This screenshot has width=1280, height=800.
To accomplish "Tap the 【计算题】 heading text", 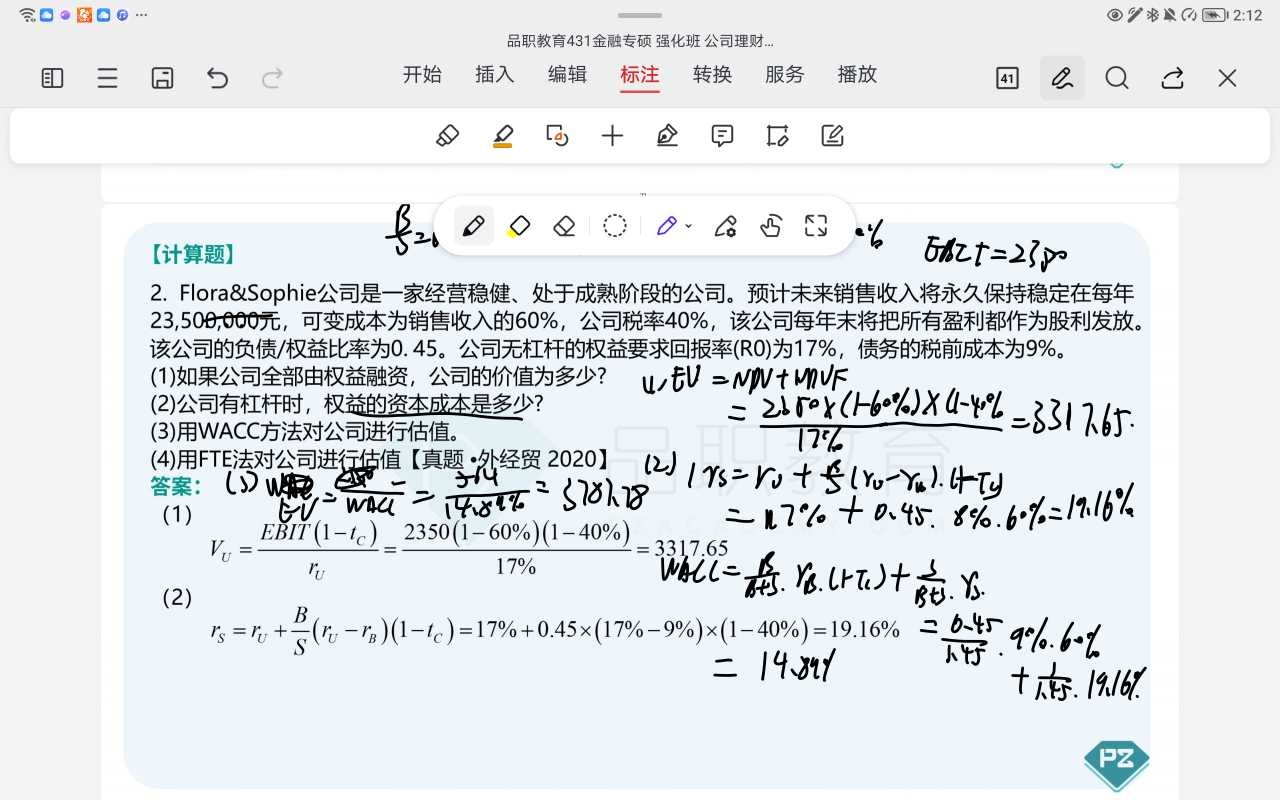I will (192, 255).
